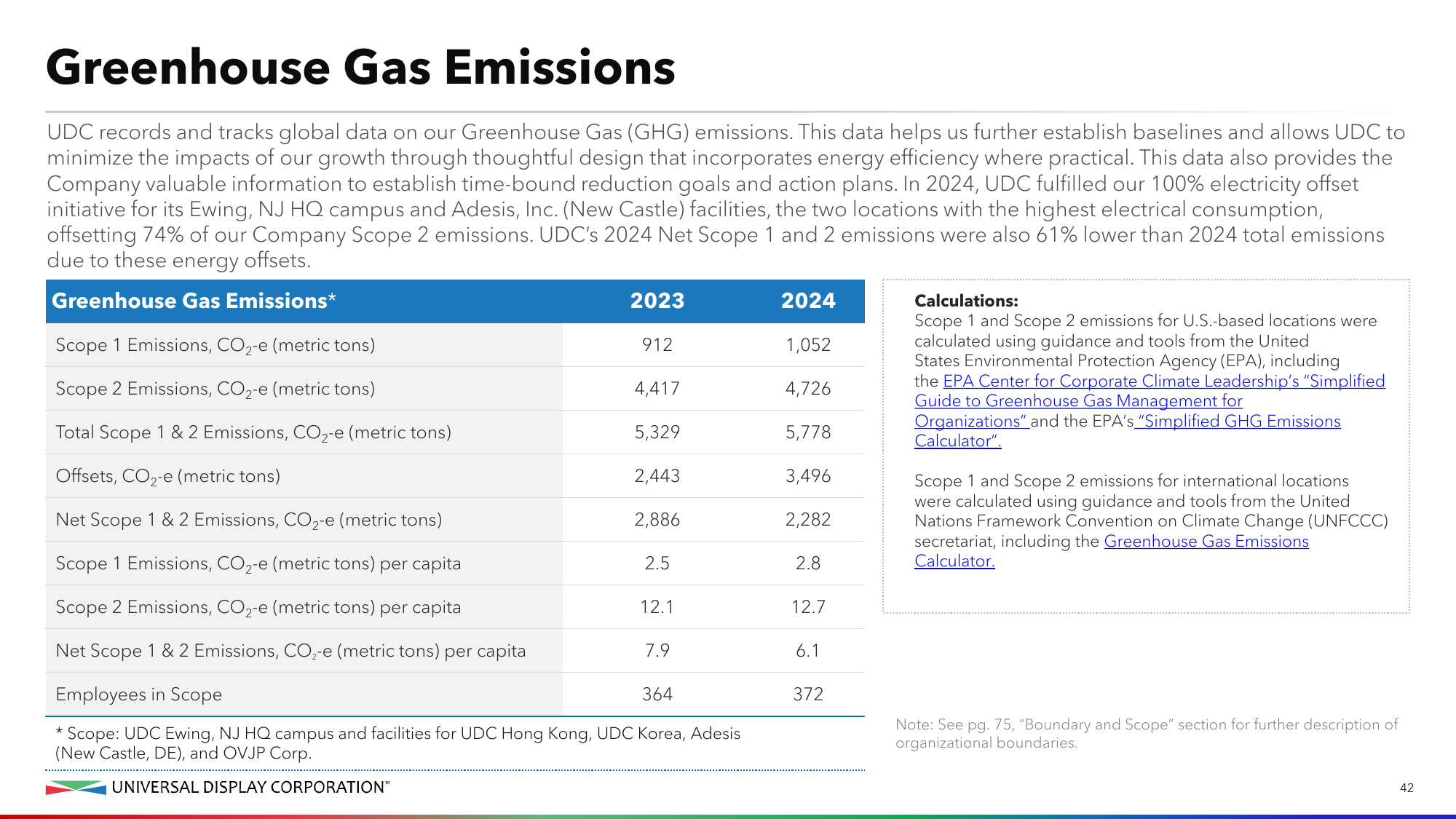The width and height of the screenshot is (1456, 819).
Task: Click the 2023 Scope 1 per capita value 2.5
Action: (x=657, y=563)
